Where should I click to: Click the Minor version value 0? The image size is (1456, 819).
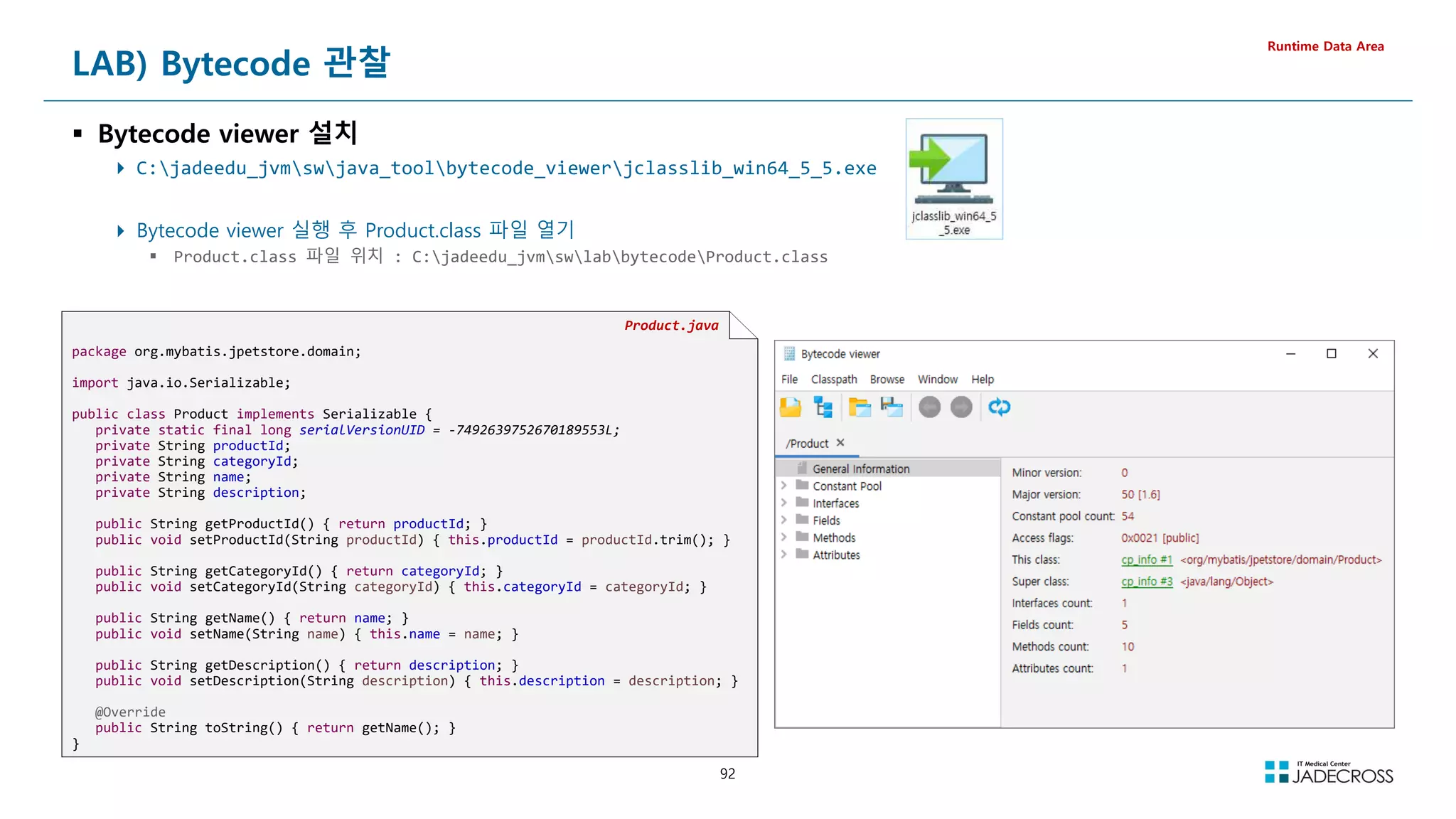[x=1125, y=473]
